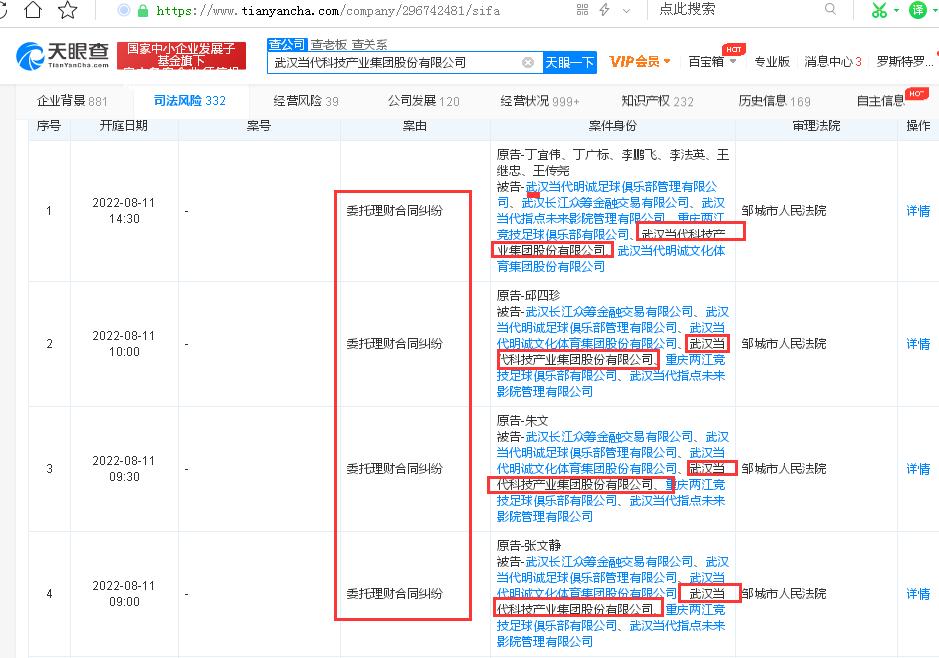Open 详情 link for the first case row
The image size is (939, 658).
click(917, 210)
